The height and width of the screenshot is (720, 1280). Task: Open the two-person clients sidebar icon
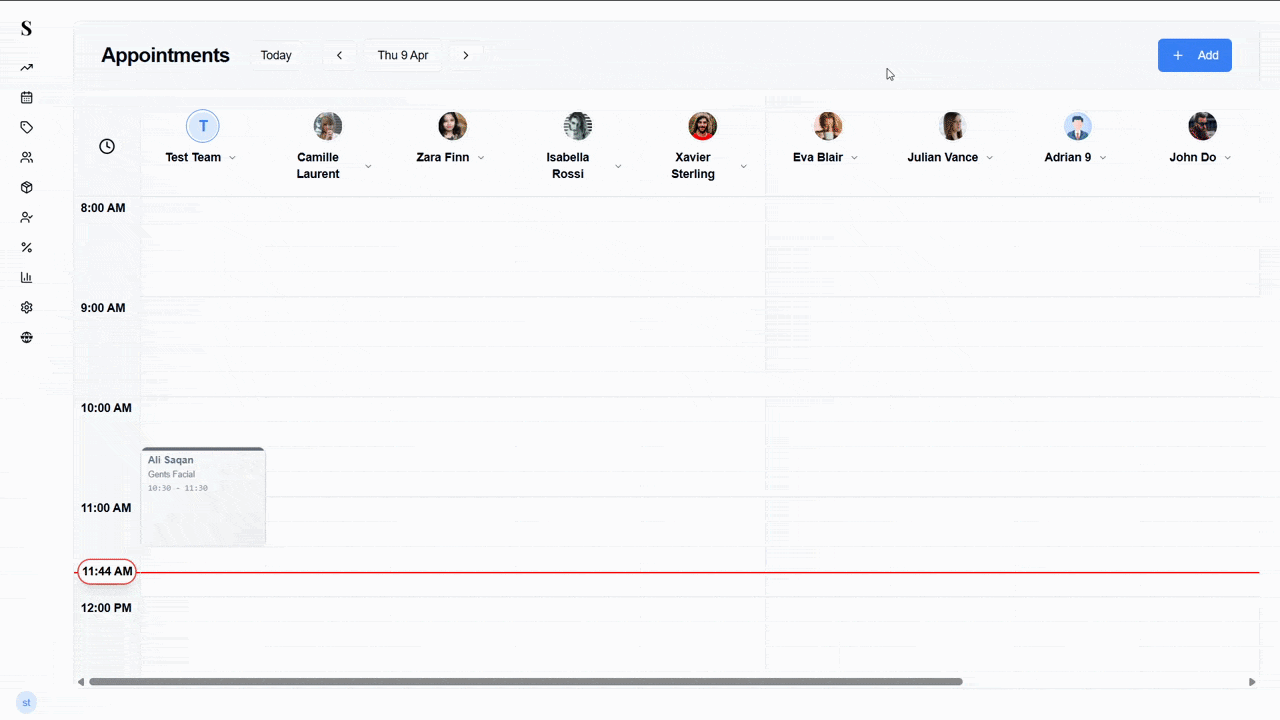(x=27, y=158)
